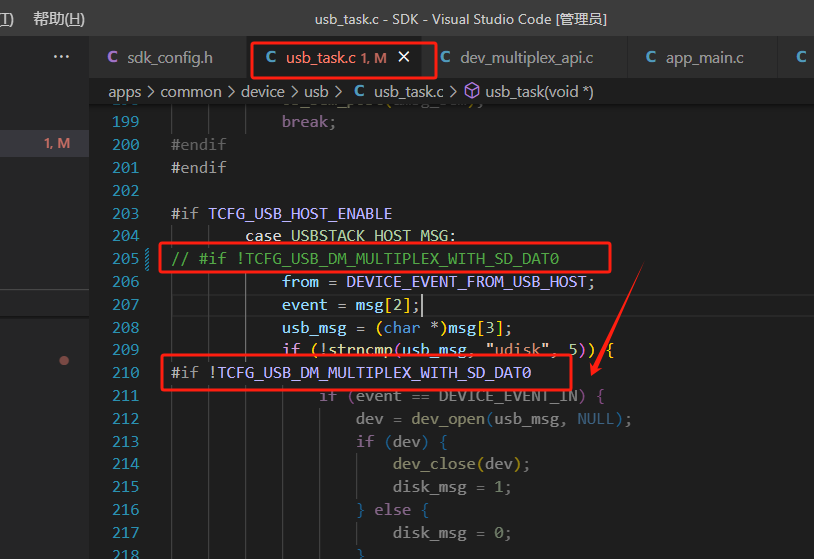Open the 帮助(H) menu
Screen dimensions: 814x559
point(59,19)
